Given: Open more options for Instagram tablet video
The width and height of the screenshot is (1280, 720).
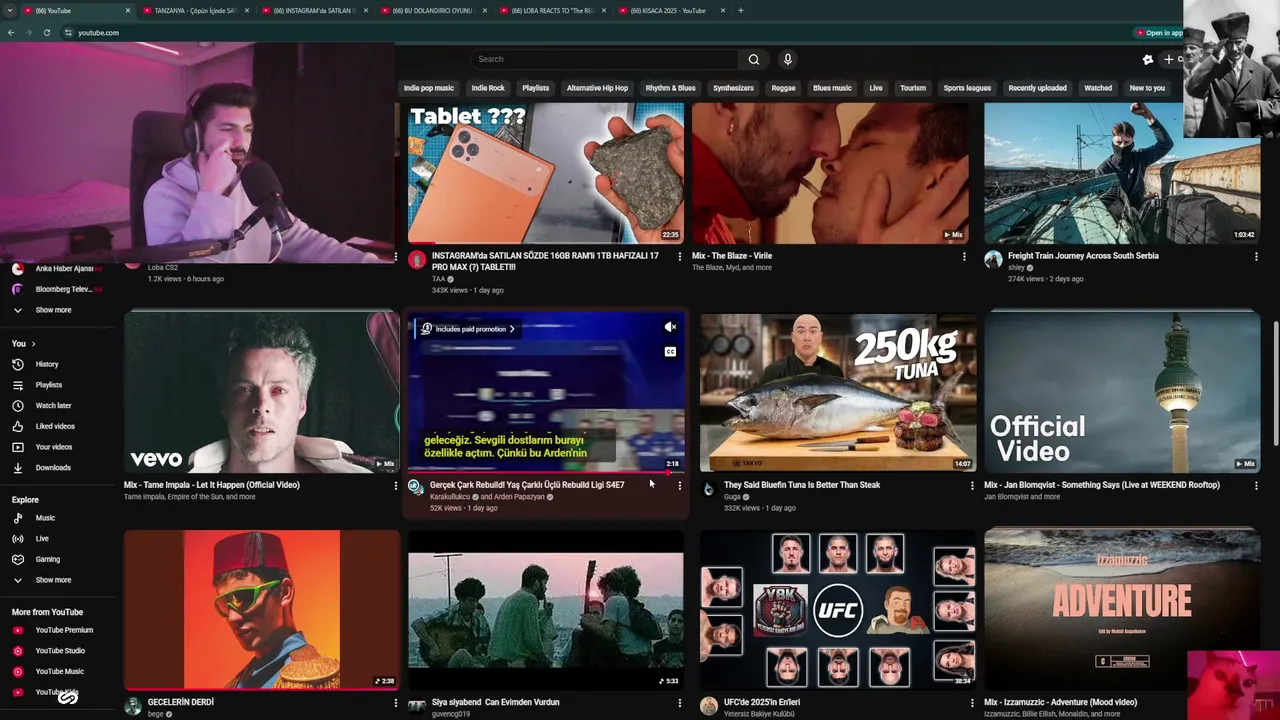Looking at the screenshot, I should 679,257.
